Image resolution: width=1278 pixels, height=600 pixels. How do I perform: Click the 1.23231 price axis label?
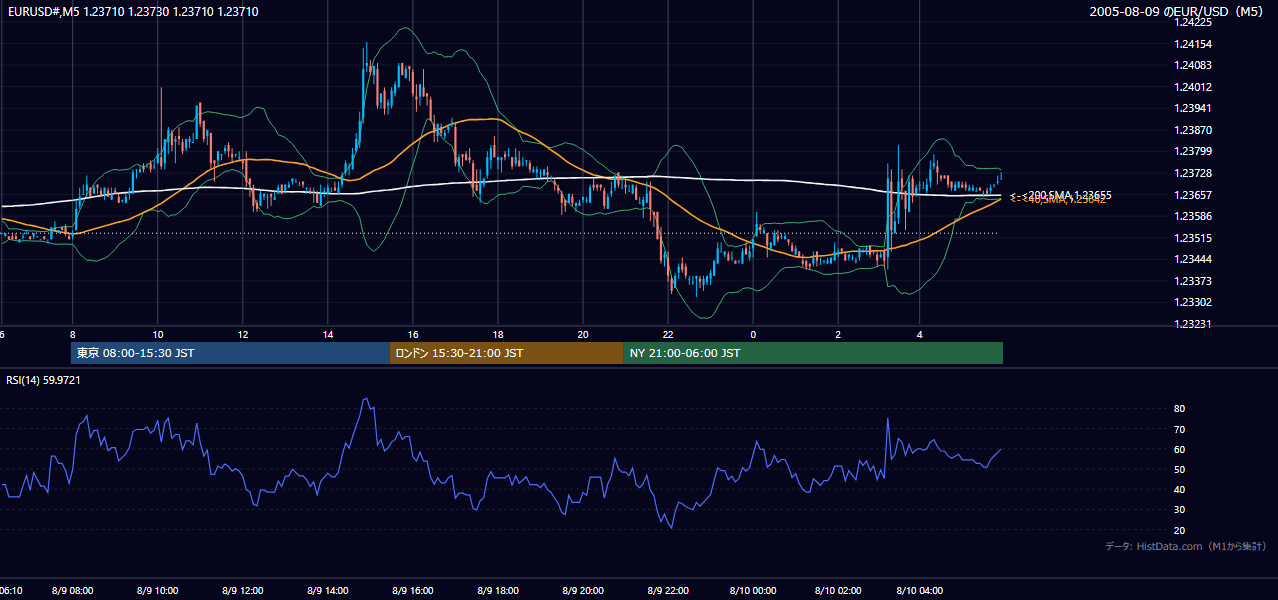pos(1194,325)
